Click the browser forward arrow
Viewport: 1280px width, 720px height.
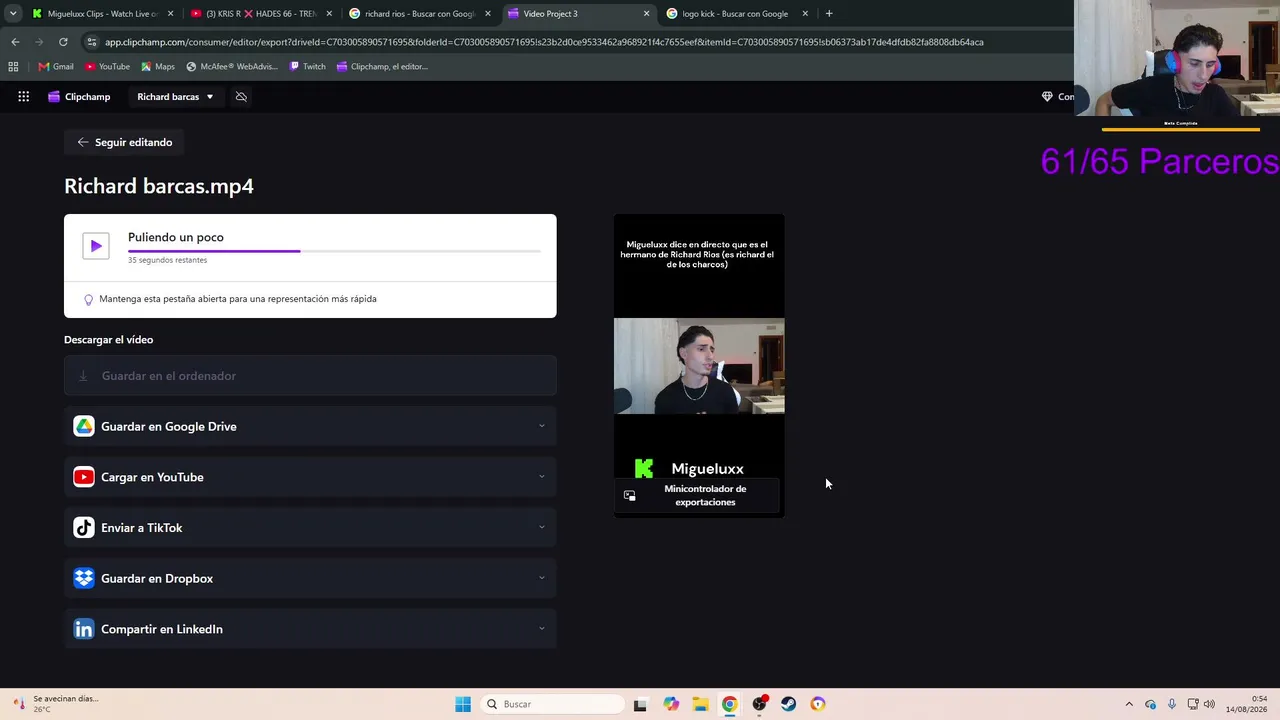[39, 42]
